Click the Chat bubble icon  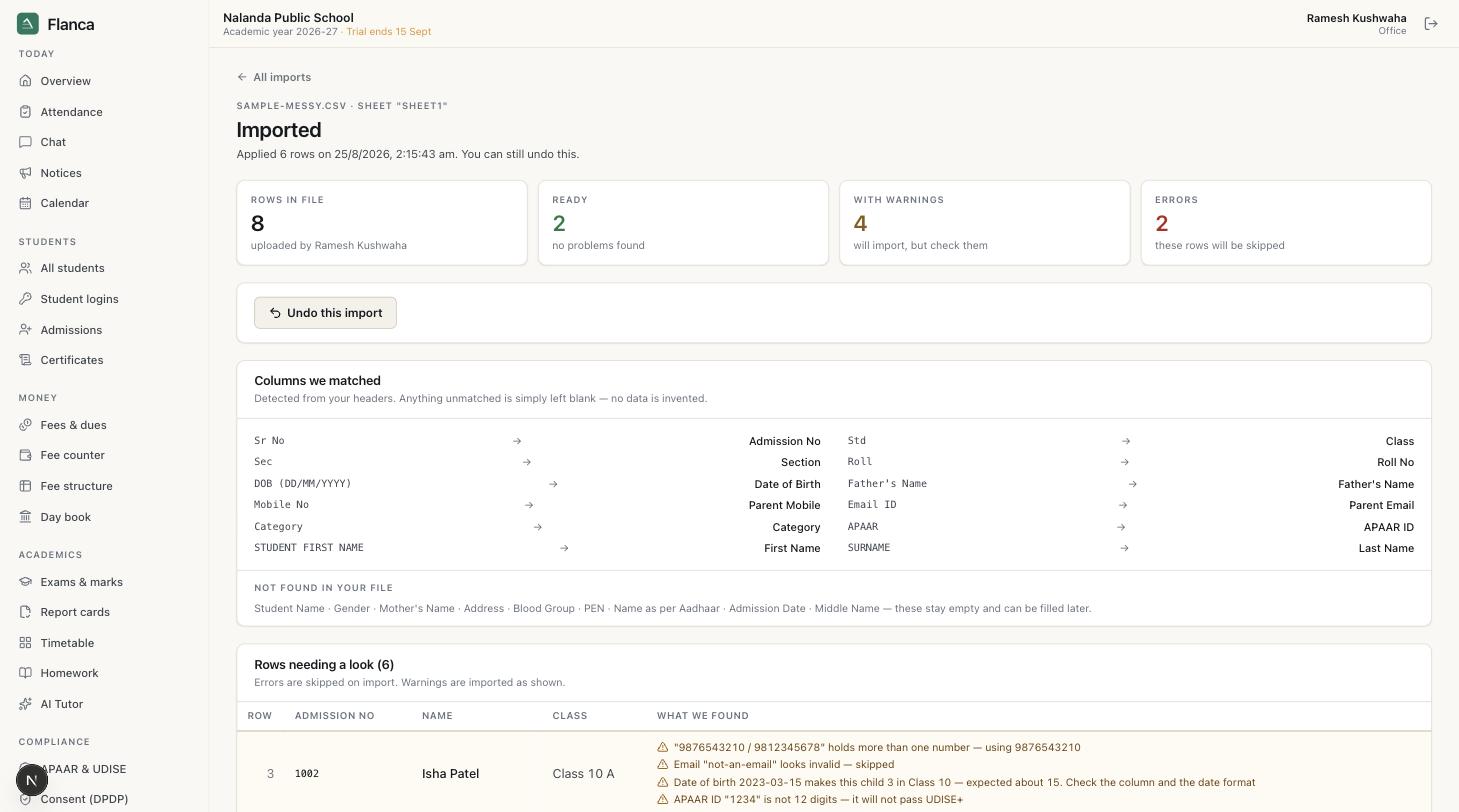tap(26, 142)
